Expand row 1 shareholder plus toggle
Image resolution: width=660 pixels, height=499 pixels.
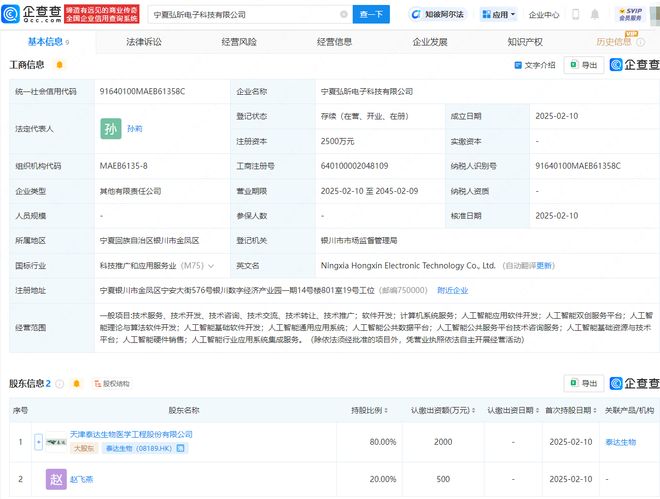pyautogui.click(x=38, y=442)
